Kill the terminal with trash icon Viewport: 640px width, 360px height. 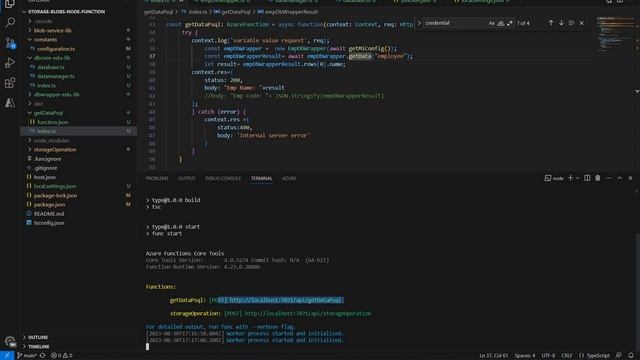[598, 178]
